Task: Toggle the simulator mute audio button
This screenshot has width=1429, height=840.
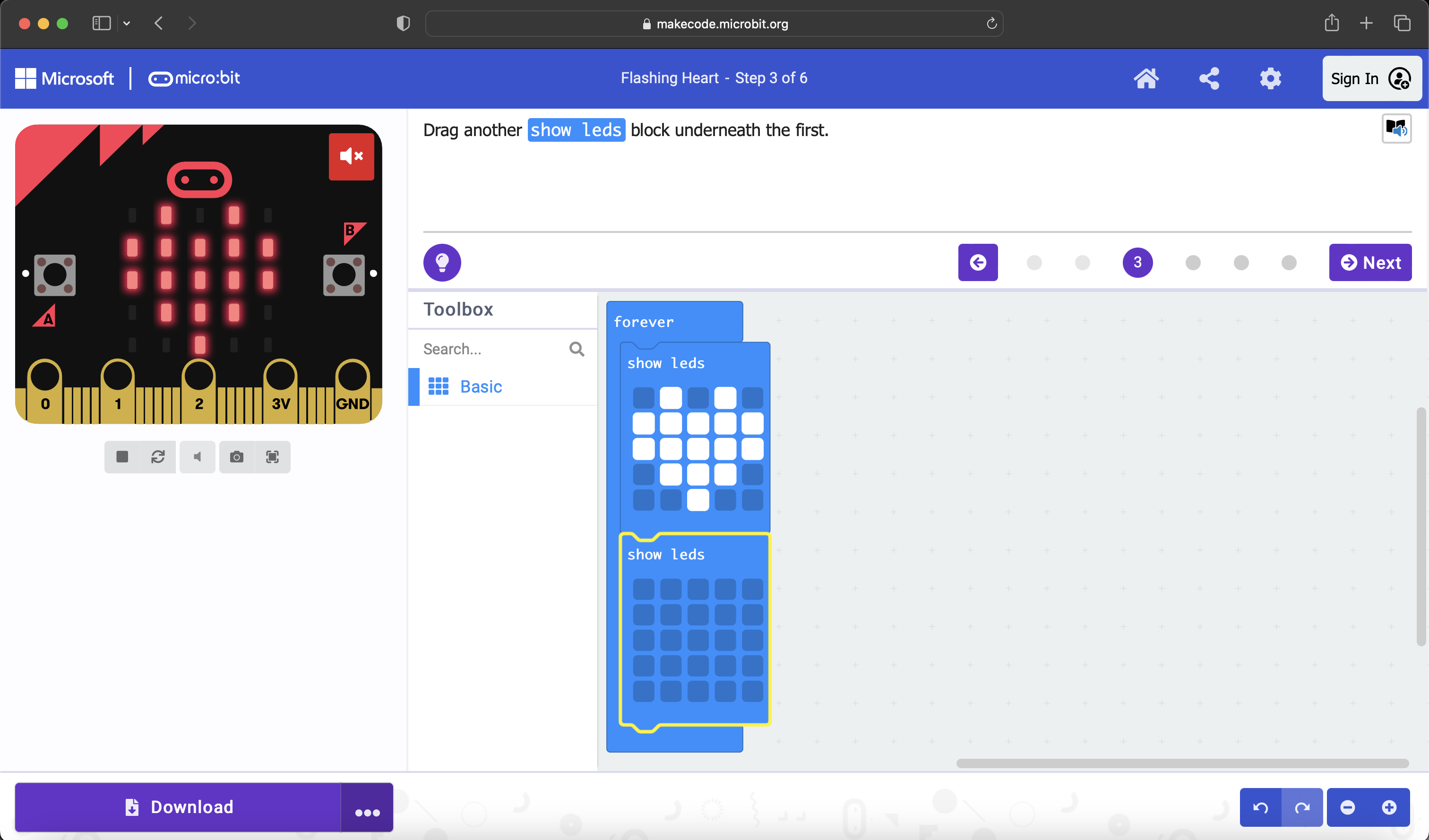Action: [197, 457]
